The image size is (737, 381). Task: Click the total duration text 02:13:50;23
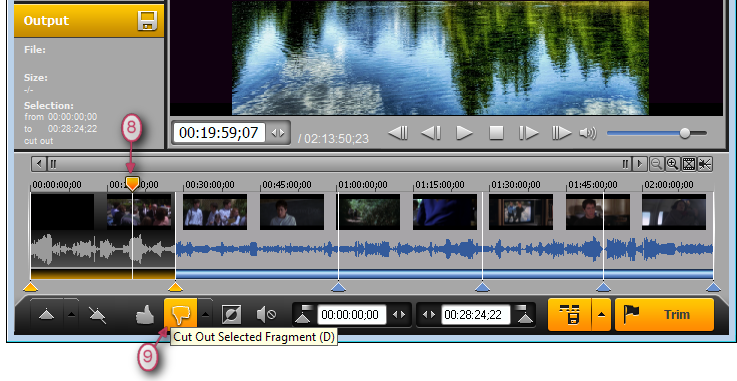(x=337, y=139)
